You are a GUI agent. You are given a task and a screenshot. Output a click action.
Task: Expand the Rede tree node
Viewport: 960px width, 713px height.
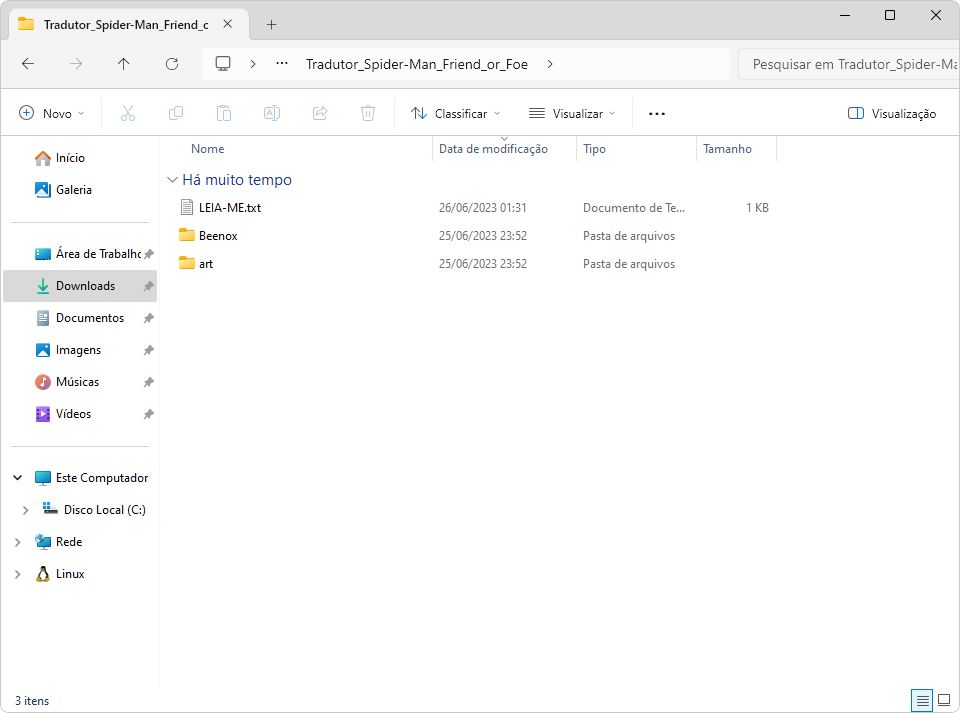18,542
